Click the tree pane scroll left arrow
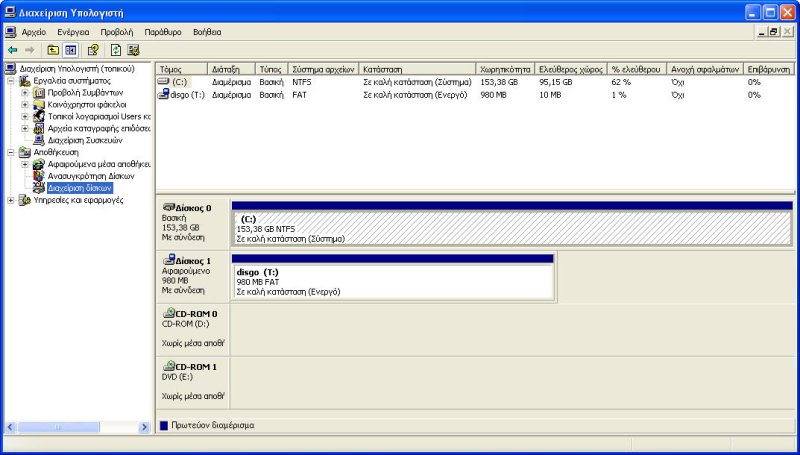 pos(10,427)
